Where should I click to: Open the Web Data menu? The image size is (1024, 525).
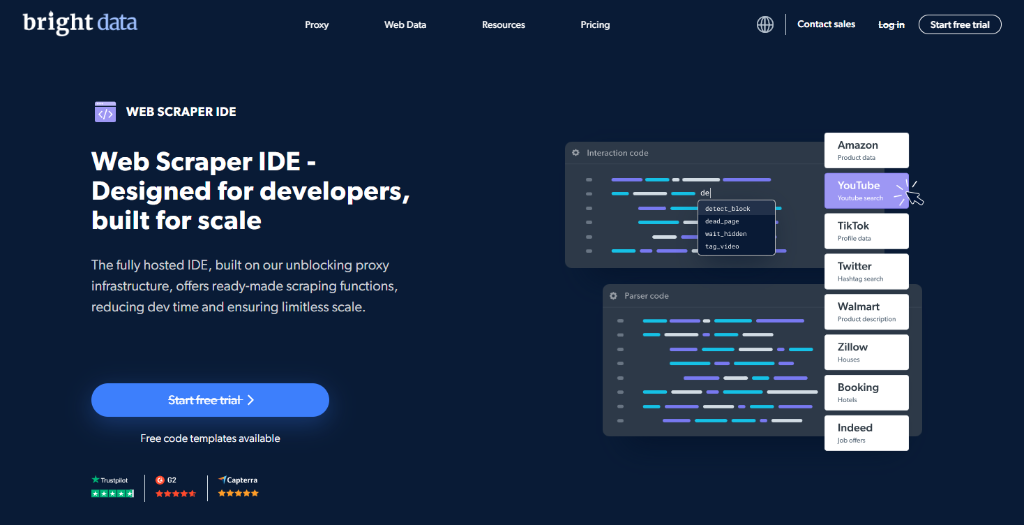[405, 25]
